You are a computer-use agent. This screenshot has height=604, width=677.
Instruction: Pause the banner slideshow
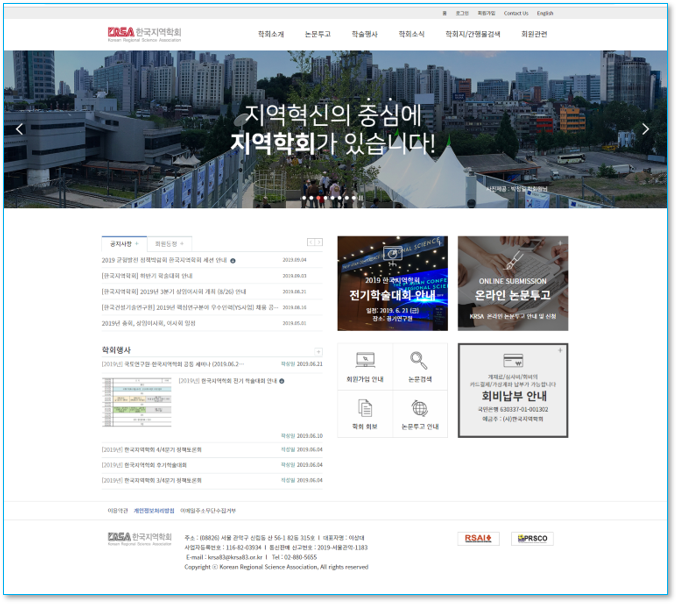click(361, 198)
